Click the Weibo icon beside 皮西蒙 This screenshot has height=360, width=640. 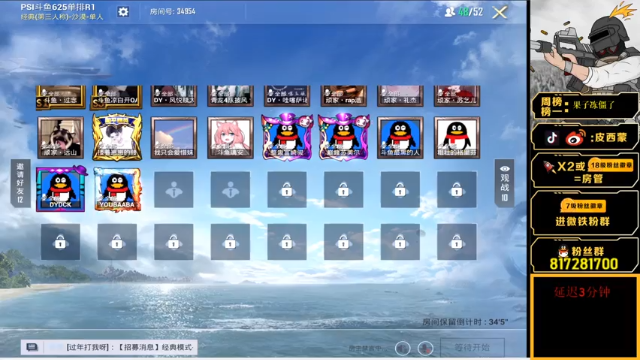(x=576, y=138)
